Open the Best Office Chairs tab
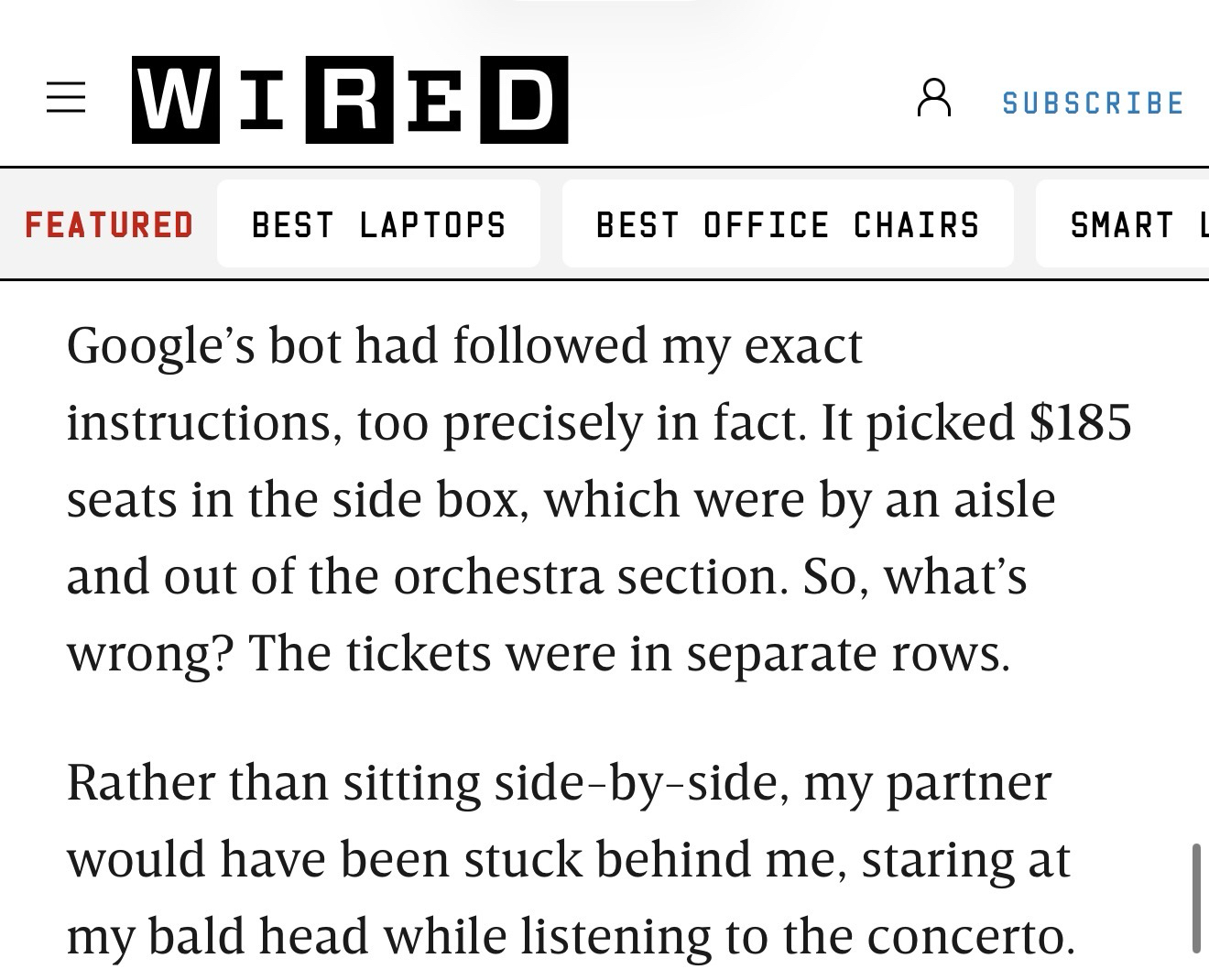Screen dimensions: 1209x980 click(788, 225)
